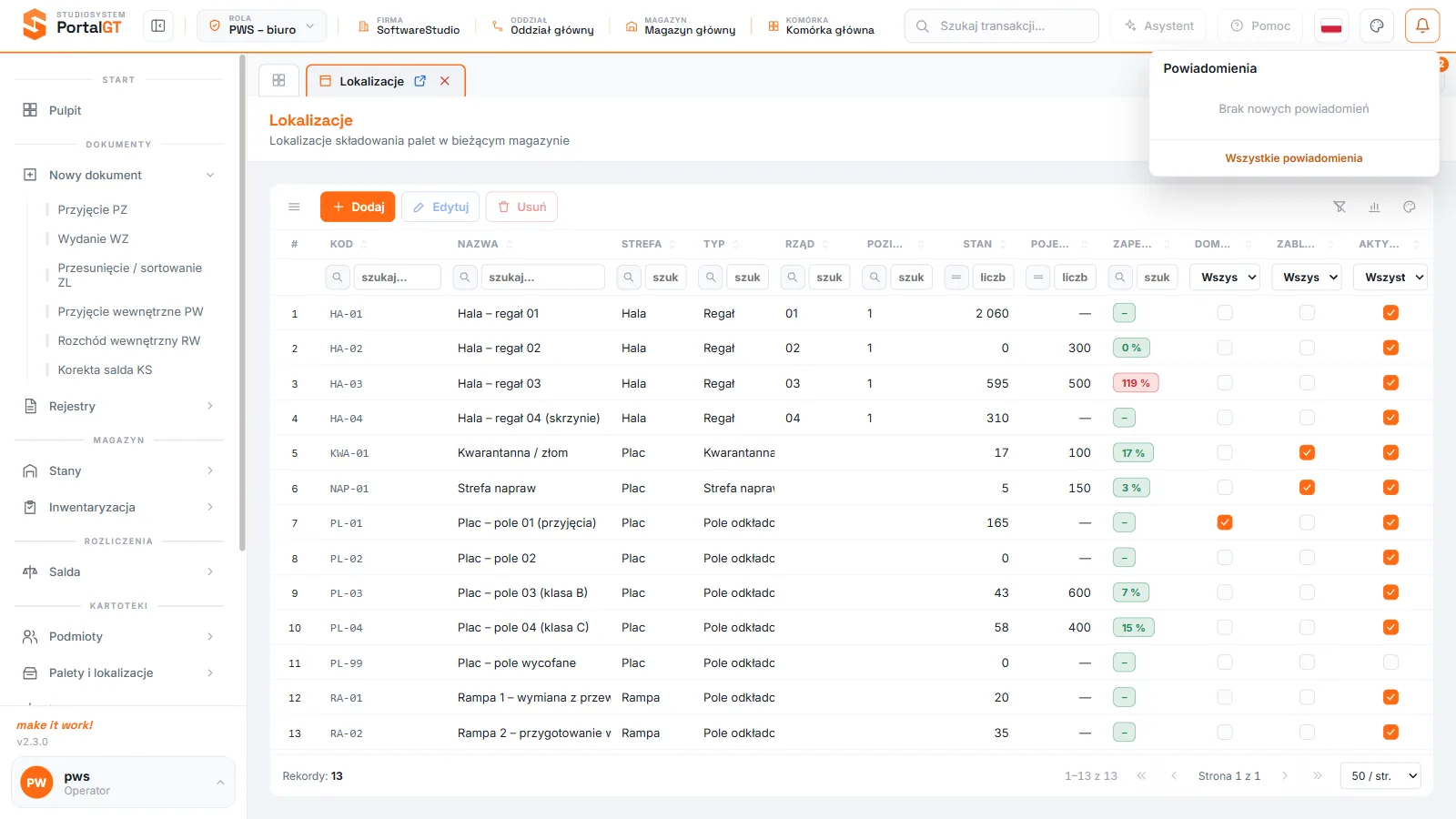Open the Rola PWS – biuro dropdown
The image size is (1456, 819).
[262, 25]
